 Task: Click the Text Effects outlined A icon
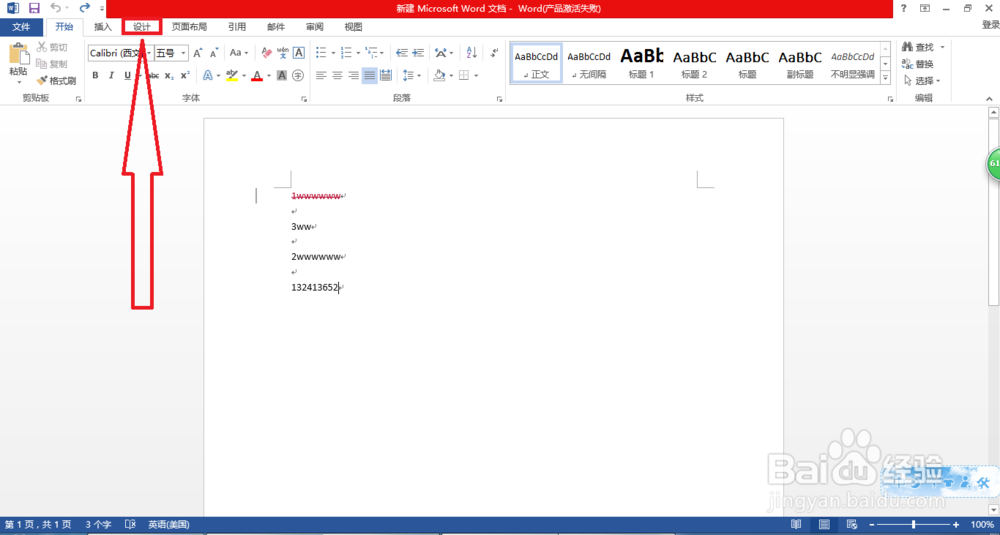point(208,75)
